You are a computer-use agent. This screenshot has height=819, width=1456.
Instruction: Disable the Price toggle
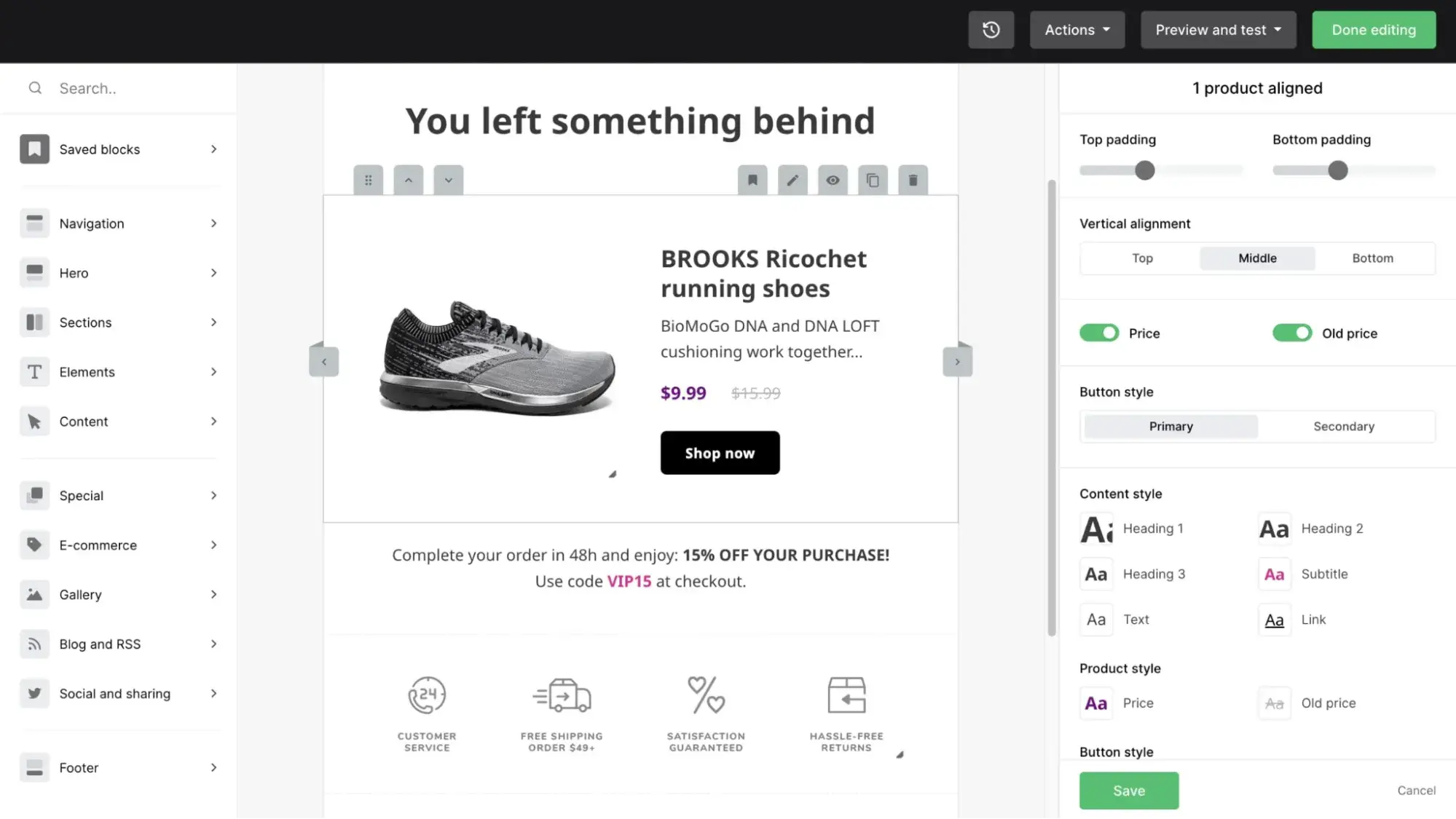(x=1099, y=333)
